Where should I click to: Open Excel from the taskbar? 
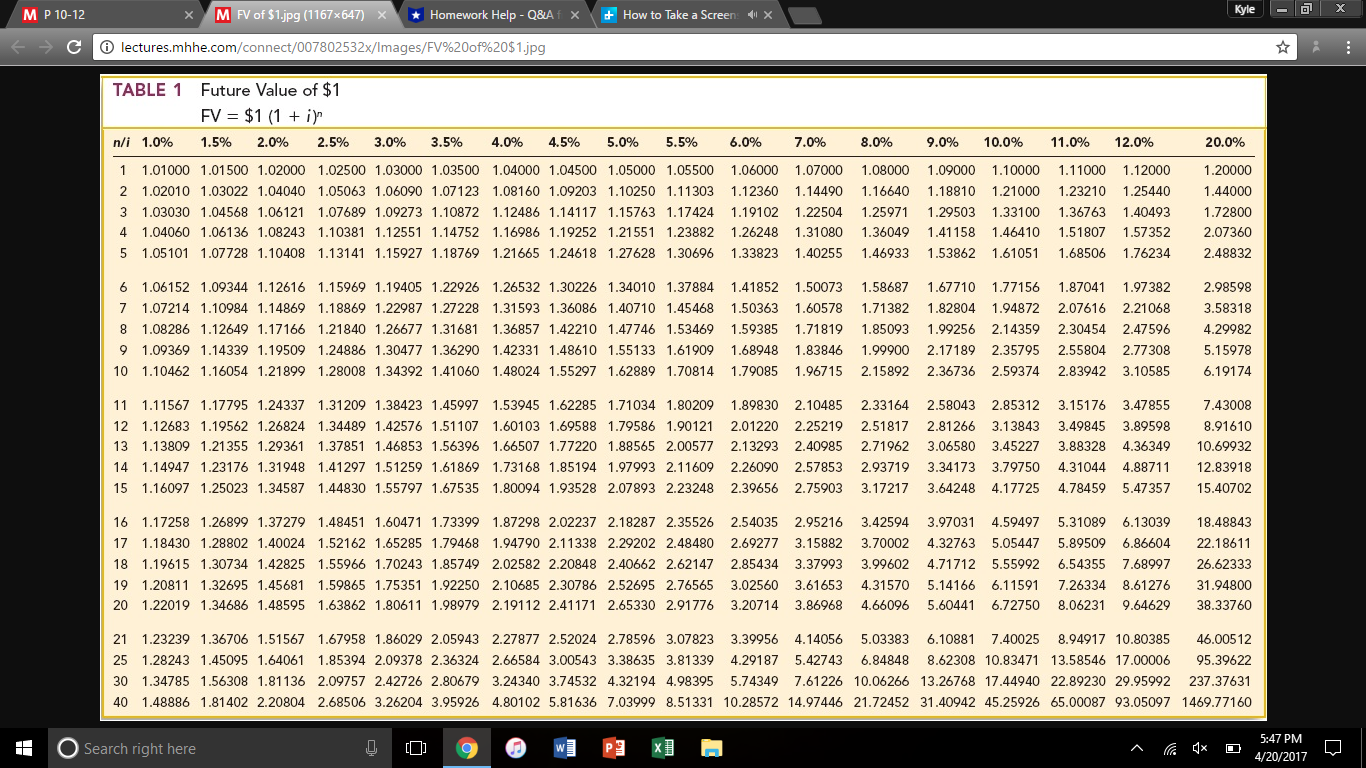(x=661, y=745)
